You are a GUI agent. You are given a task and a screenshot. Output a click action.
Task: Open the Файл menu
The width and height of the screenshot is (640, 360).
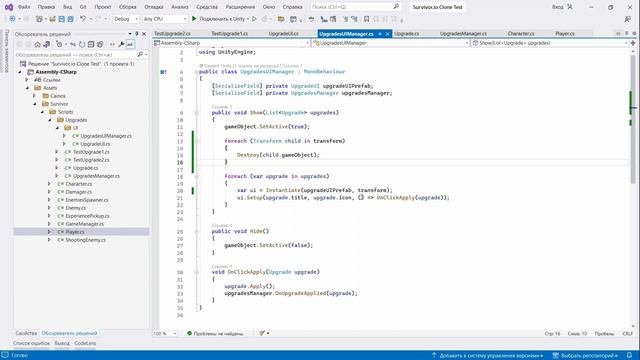(x=24, y=7)
